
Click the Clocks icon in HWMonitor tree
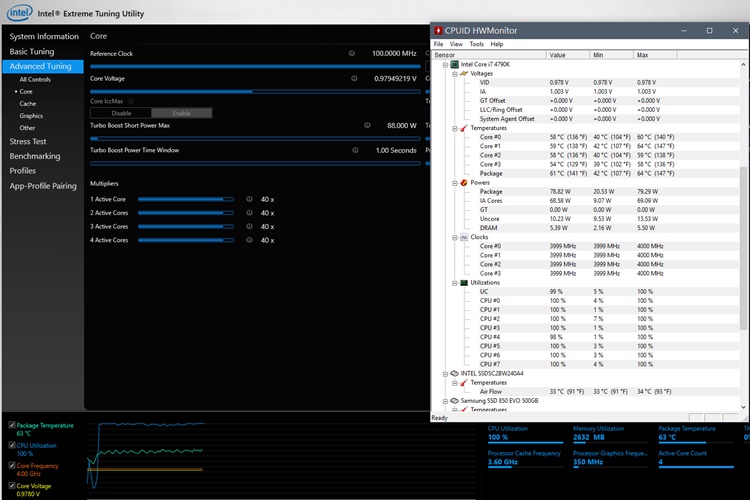464,237
